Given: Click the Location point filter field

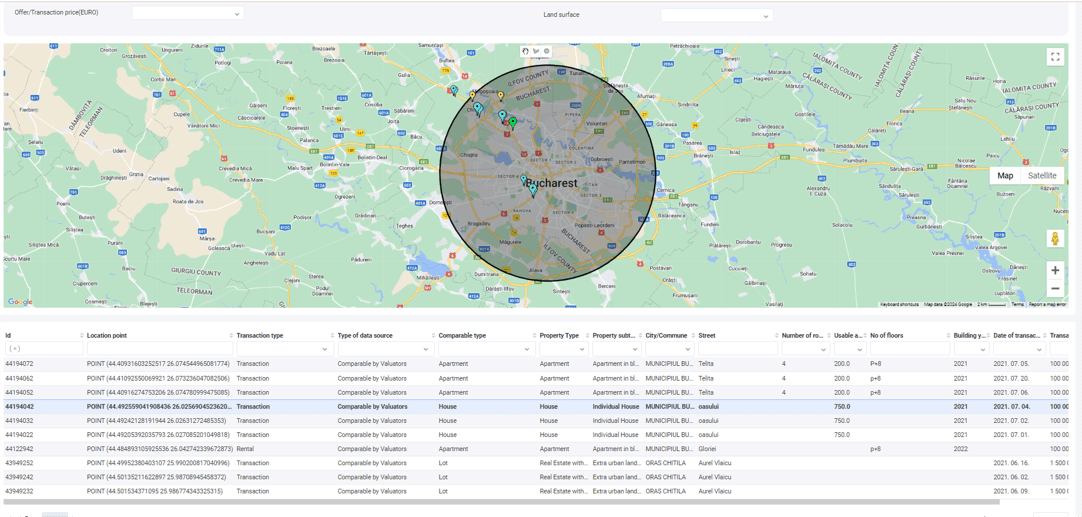Looking at the screenshot, I should [x=159, y=349].
